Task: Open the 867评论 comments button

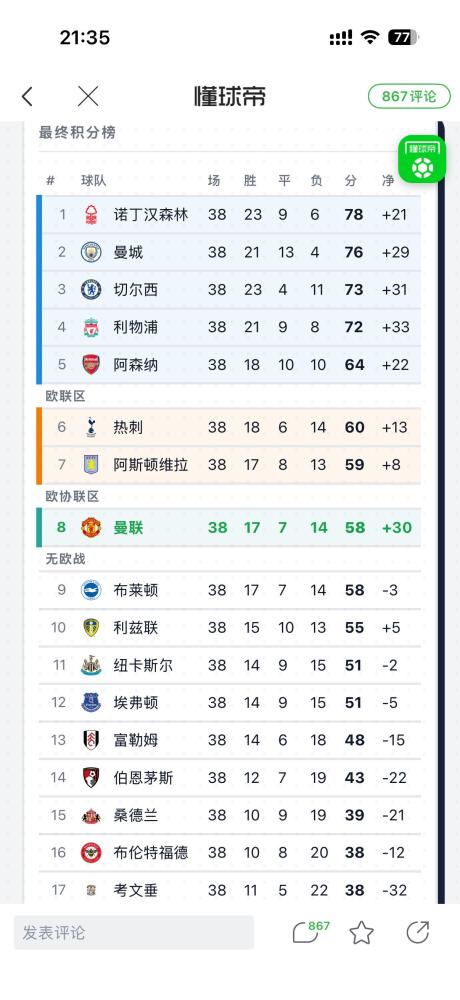Action: tap(409, 96)
